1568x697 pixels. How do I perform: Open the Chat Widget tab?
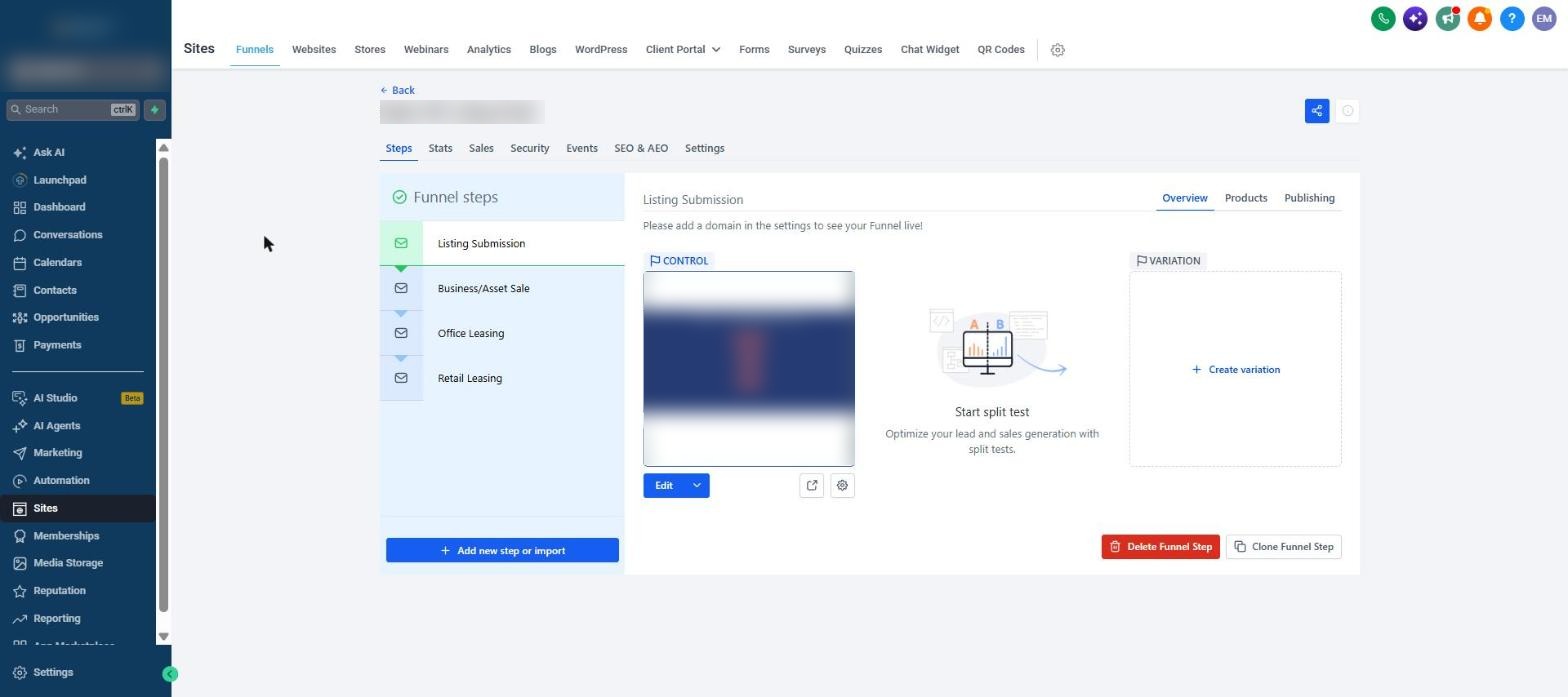click(x=930, y=50)
